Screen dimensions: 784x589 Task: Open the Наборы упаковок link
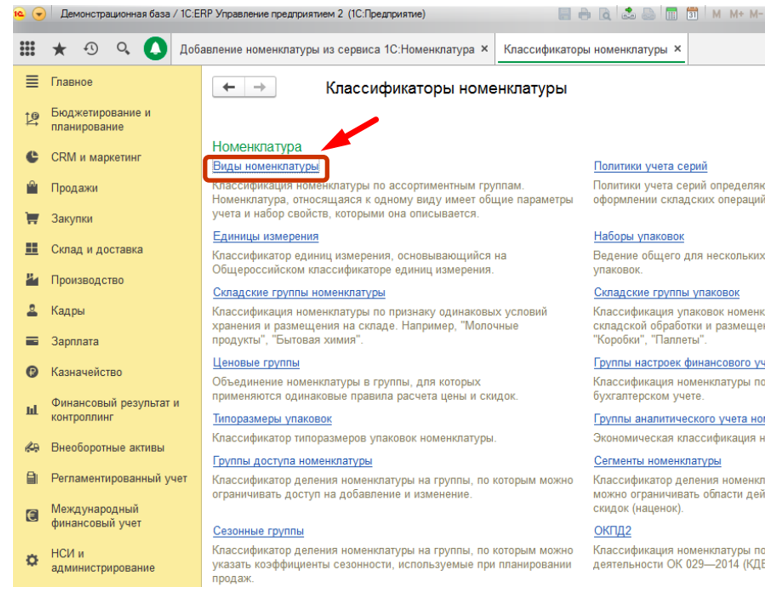[639, 236]
